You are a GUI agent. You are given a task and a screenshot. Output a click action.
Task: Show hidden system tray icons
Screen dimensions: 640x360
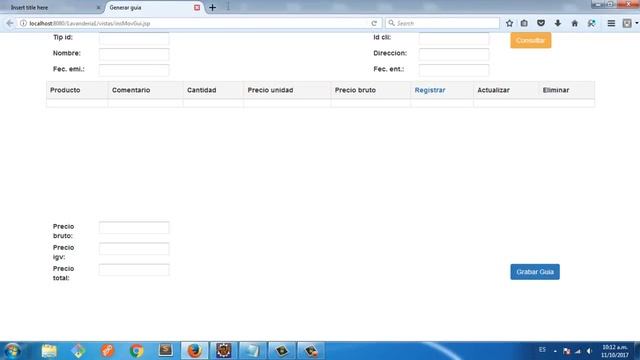tap(555, 351)
